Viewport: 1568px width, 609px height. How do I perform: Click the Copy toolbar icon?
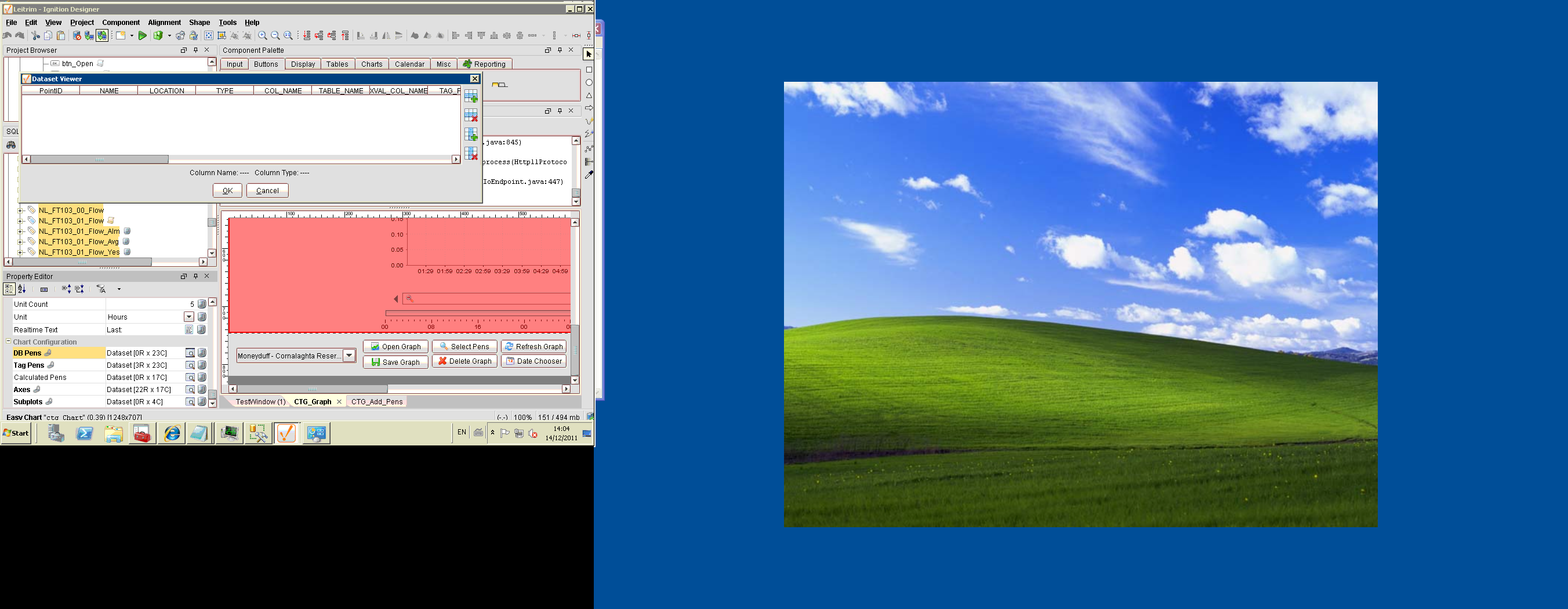click(48, 36)
